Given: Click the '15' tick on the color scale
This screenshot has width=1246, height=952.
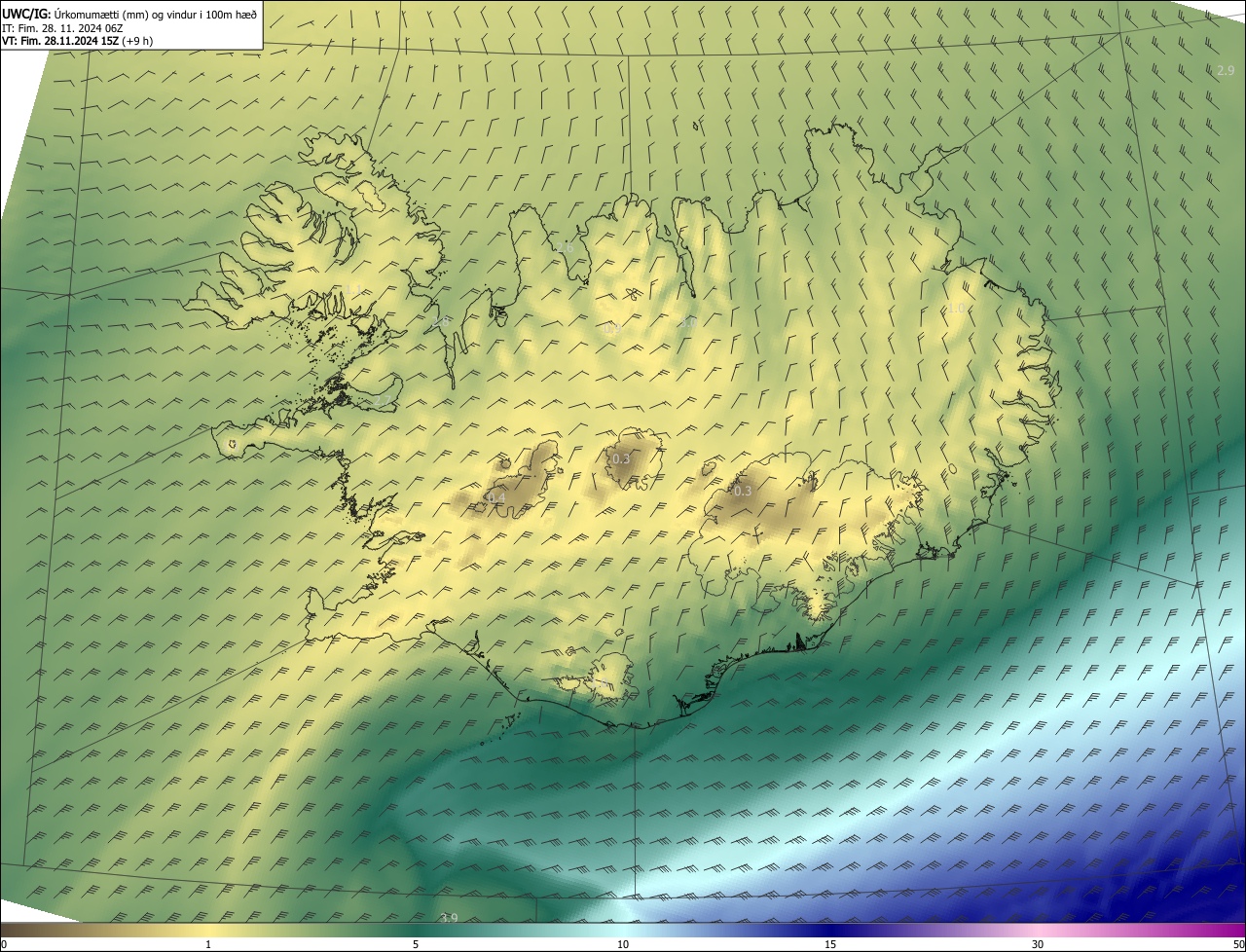Looking at the screenshot, I should pos(830,944).
